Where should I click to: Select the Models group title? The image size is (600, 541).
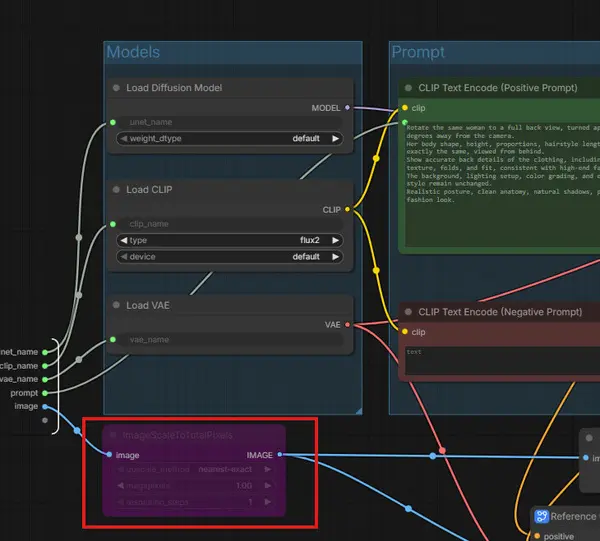(x=133, y=52)
